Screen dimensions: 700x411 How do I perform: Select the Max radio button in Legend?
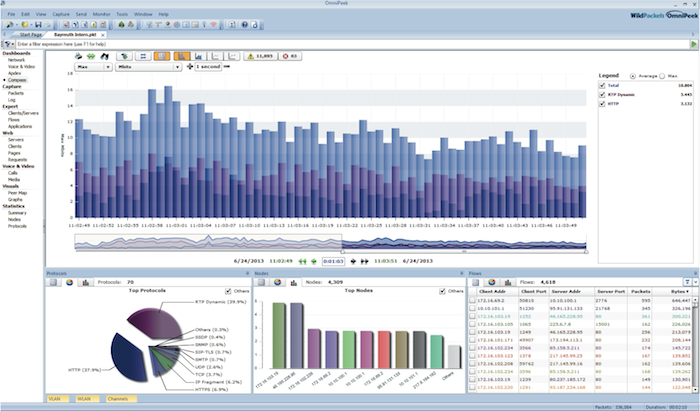662,76
